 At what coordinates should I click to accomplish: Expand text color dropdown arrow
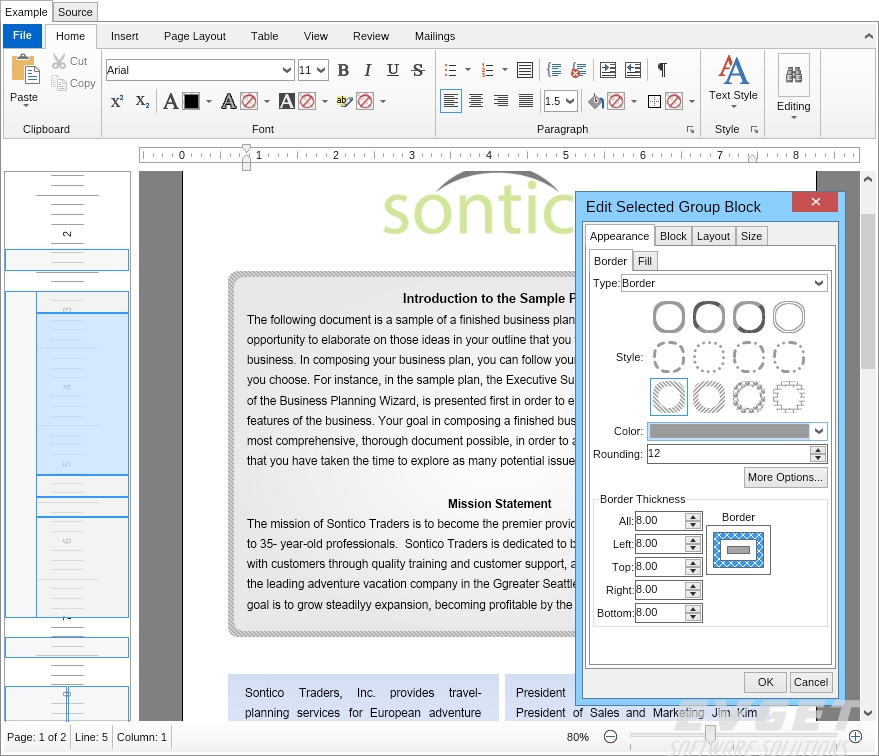coord(209,101)
